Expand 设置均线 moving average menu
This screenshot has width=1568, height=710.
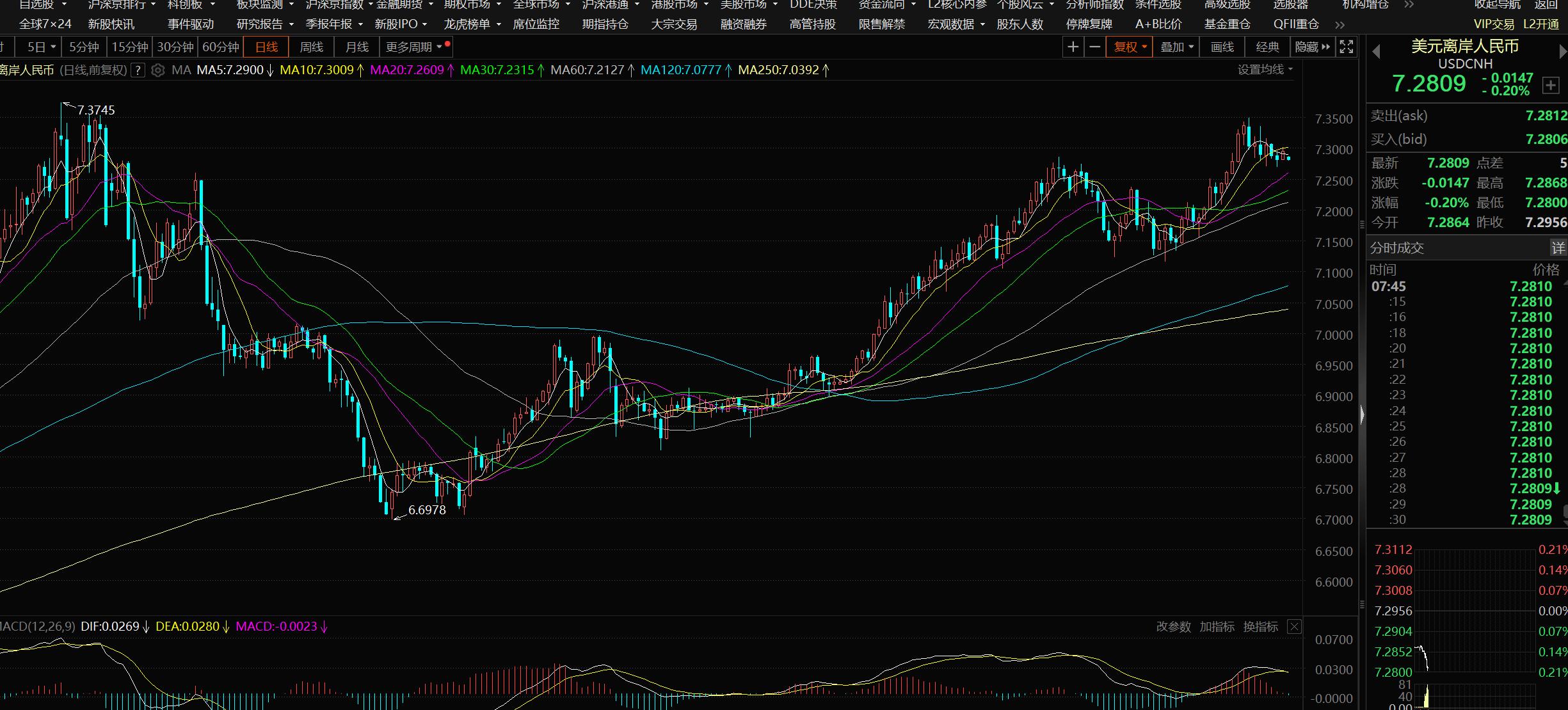tap(1265, 70)
